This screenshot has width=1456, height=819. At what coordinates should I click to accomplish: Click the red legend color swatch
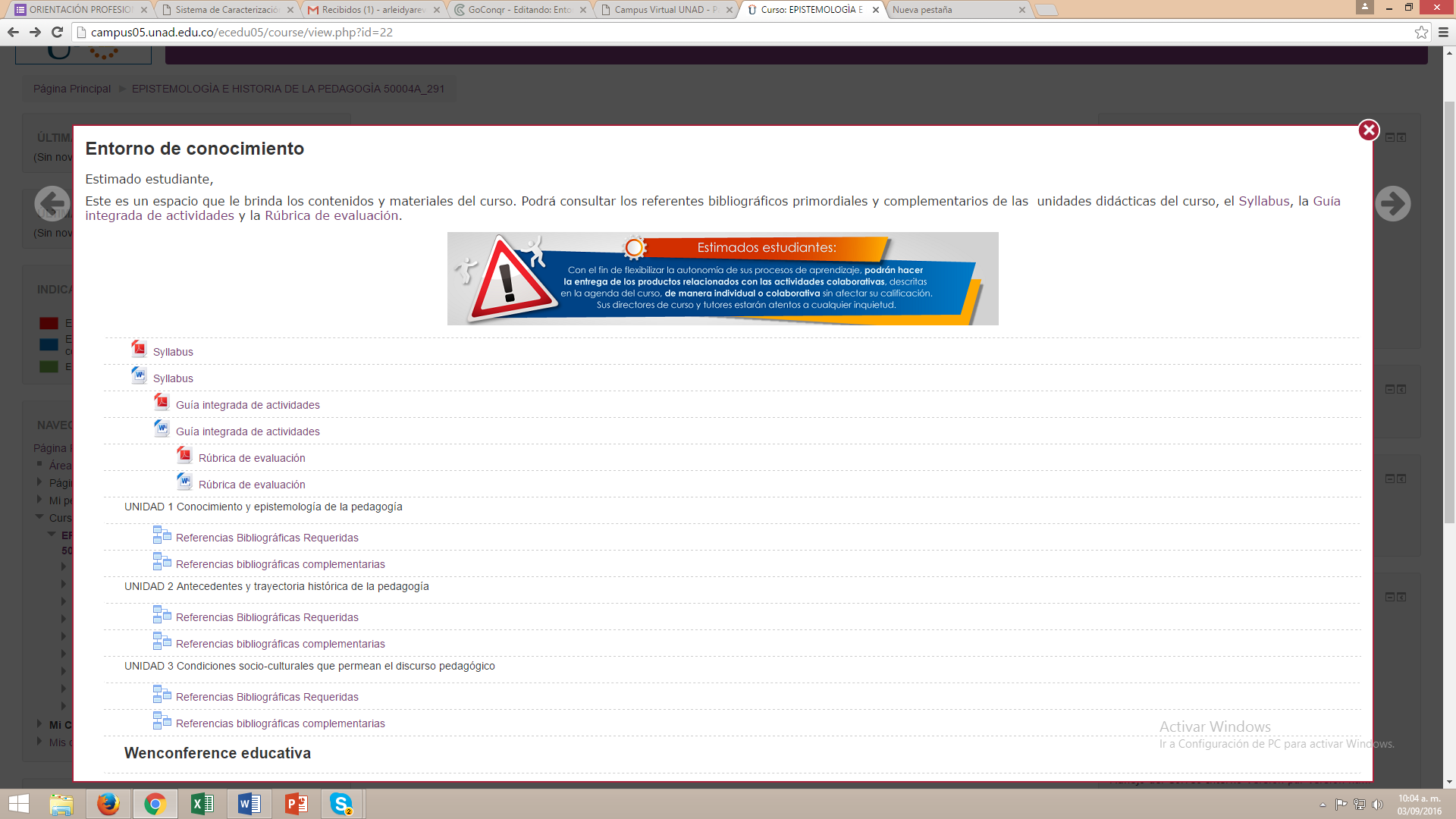pos(49,323)
